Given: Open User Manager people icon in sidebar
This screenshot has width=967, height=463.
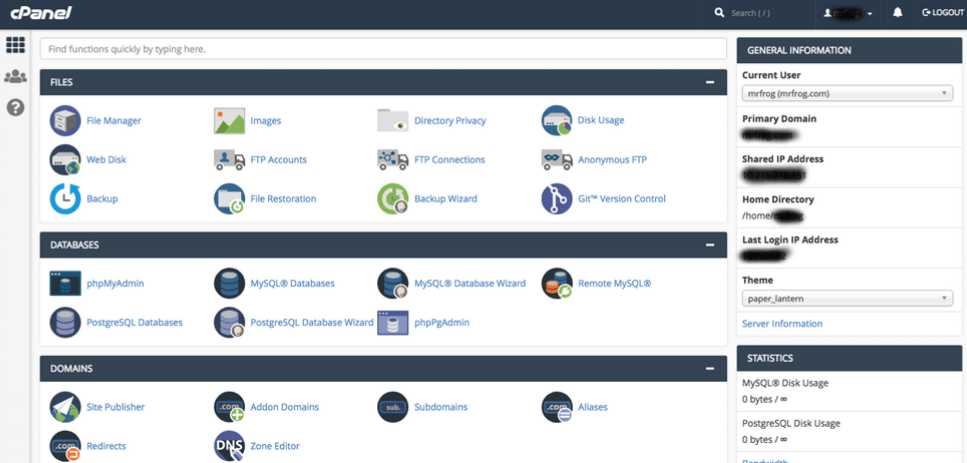Looking at the screenshot, I should coord(15,77).
